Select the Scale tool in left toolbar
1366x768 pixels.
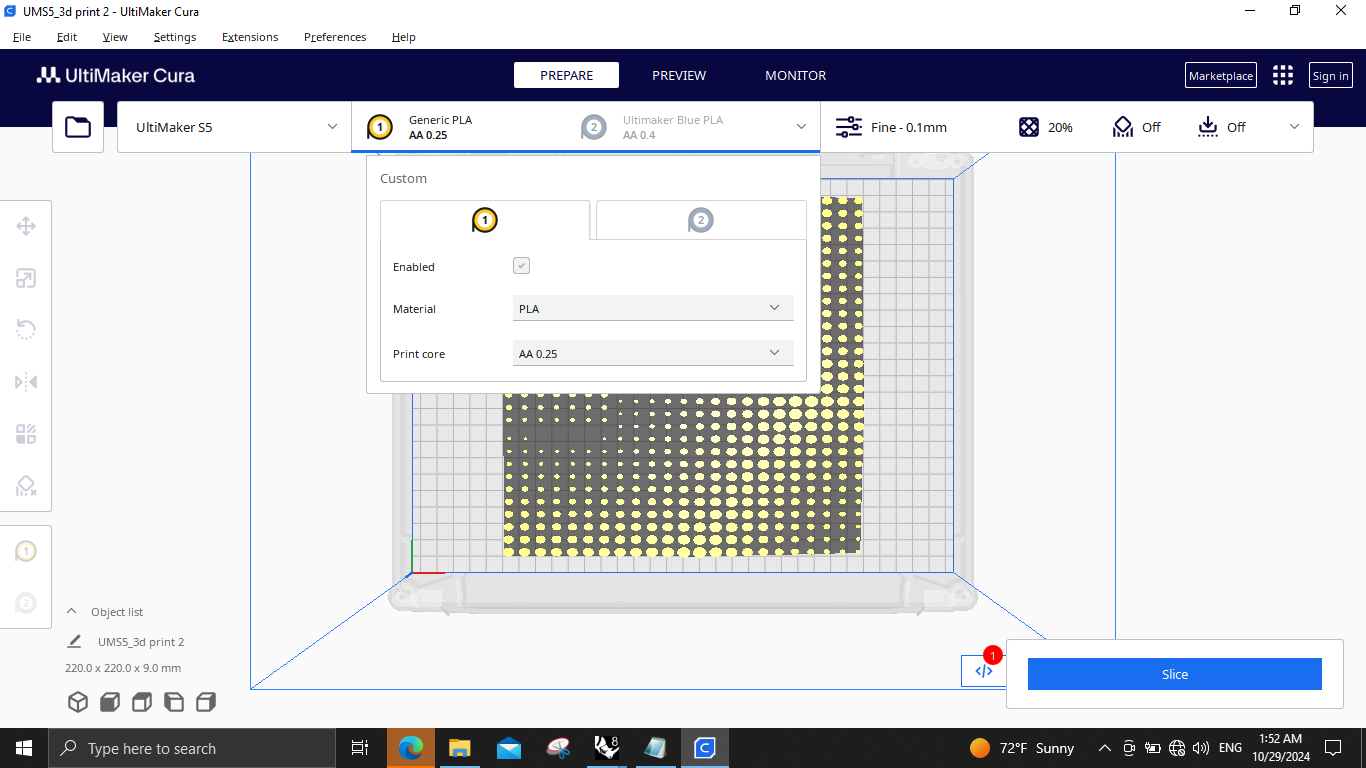(x=26, y=278)
